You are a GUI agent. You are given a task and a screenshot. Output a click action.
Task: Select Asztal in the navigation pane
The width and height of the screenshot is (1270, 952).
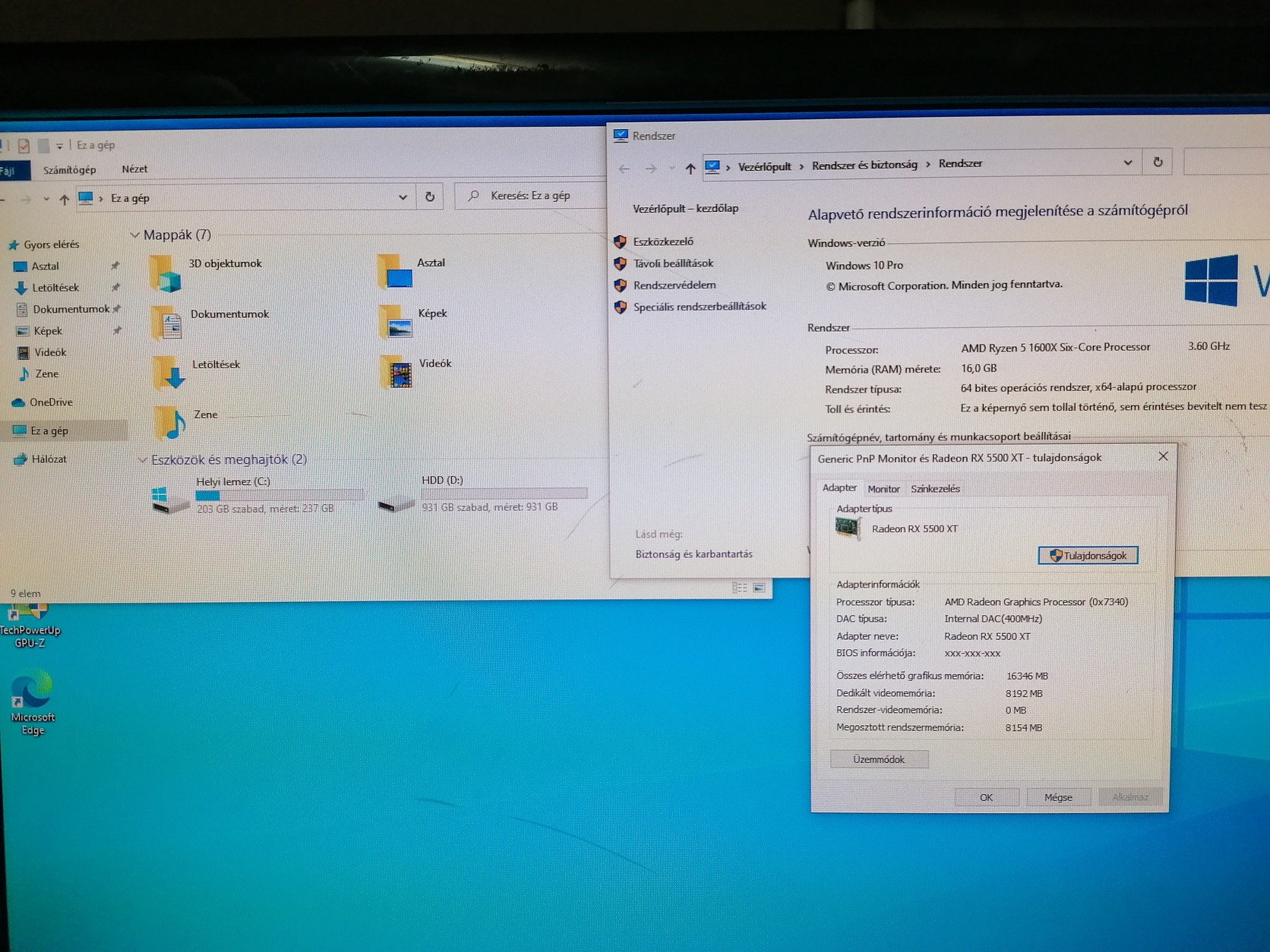click(x=45, y=266)
